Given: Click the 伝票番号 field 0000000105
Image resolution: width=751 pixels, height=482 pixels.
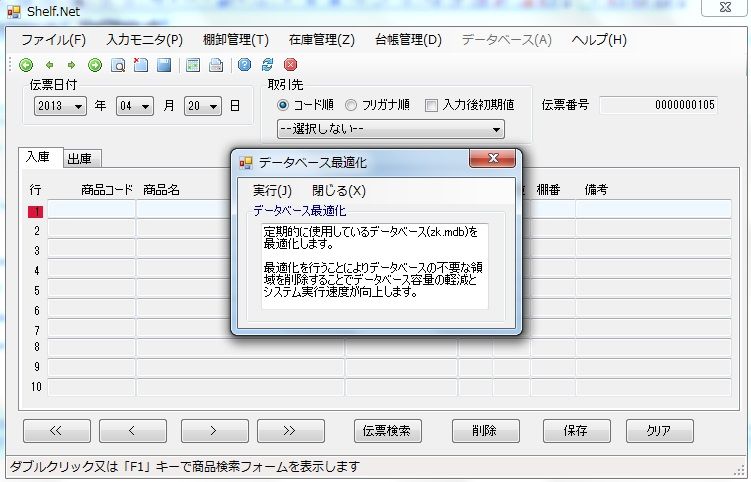Looking at the screenshot, I should (659, 105).
